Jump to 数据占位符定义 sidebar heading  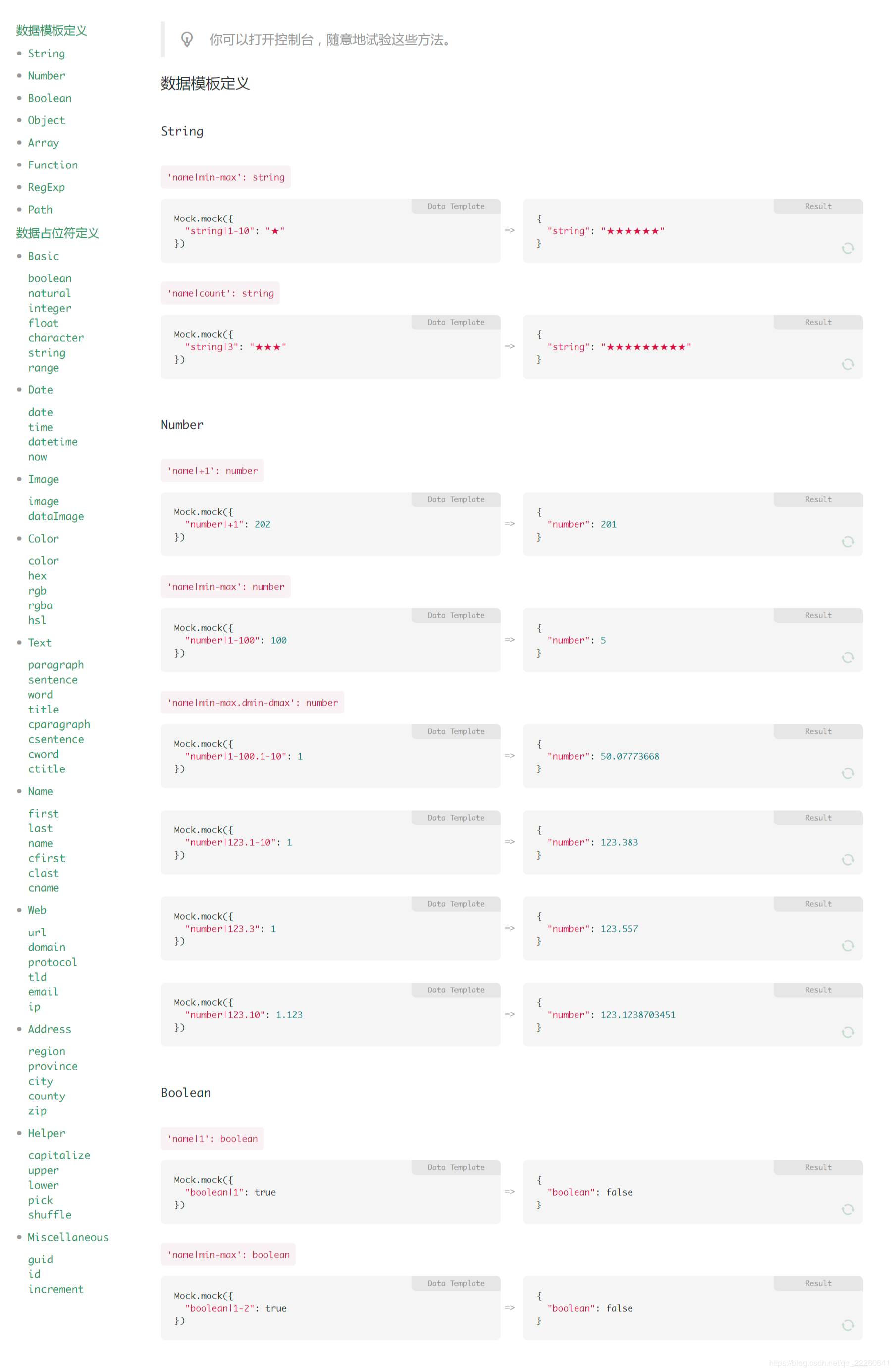point(57,233)
